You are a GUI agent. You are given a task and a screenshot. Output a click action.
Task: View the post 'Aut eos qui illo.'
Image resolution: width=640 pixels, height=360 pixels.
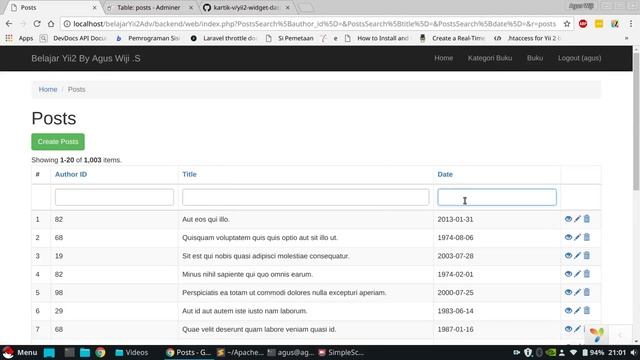tap(568, 219)
